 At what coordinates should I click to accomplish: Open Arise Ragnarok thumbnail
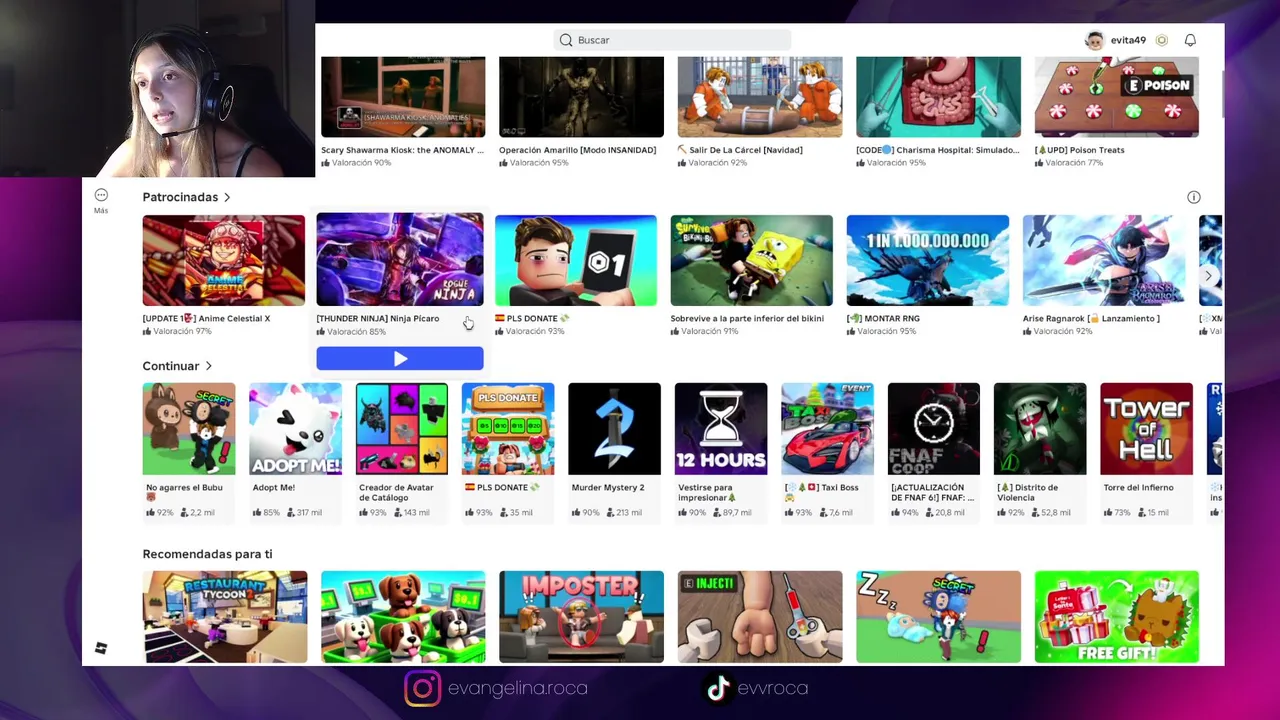click(1103, 260)
